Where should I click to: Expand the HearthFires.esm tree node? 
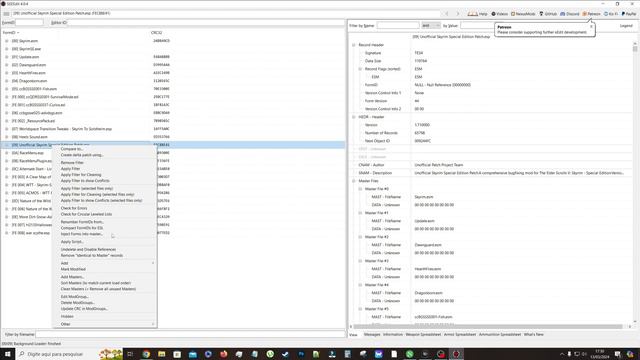coord(7,73)
